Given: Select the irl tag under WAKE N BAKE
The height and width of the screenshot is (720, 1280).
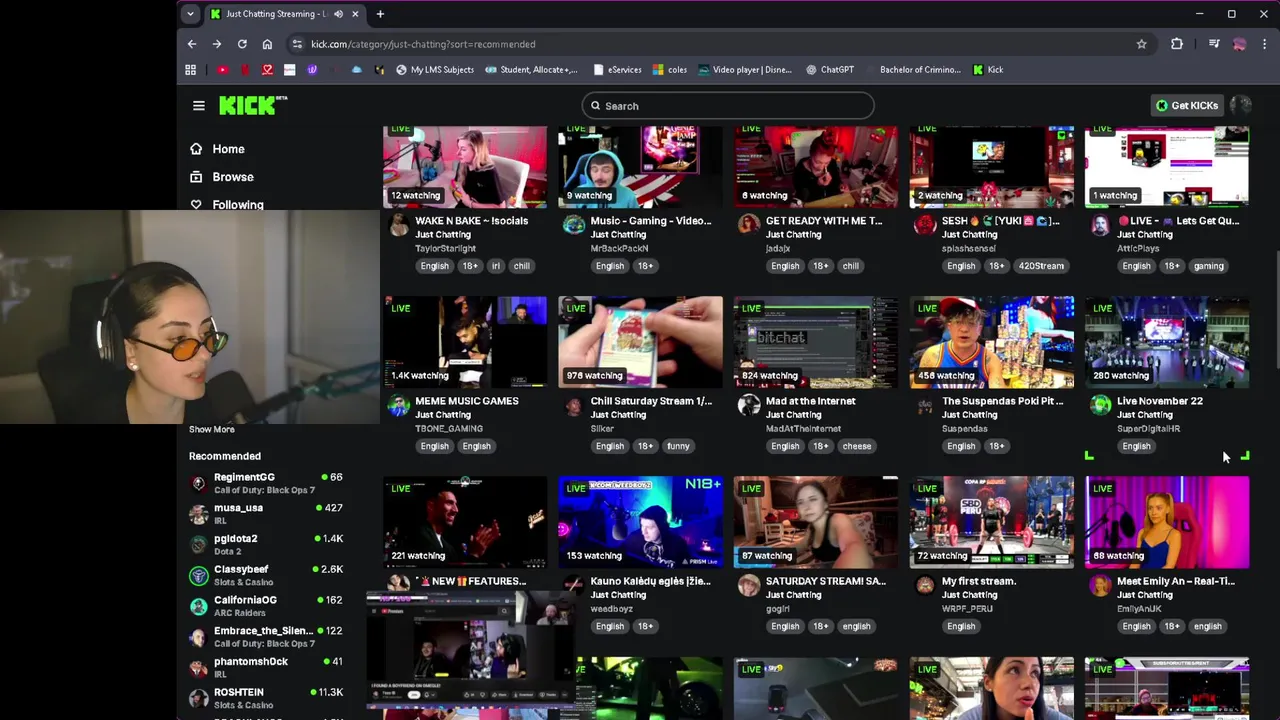Looking at the screenshot, I should pyautogui.click(x=495, y=266).
